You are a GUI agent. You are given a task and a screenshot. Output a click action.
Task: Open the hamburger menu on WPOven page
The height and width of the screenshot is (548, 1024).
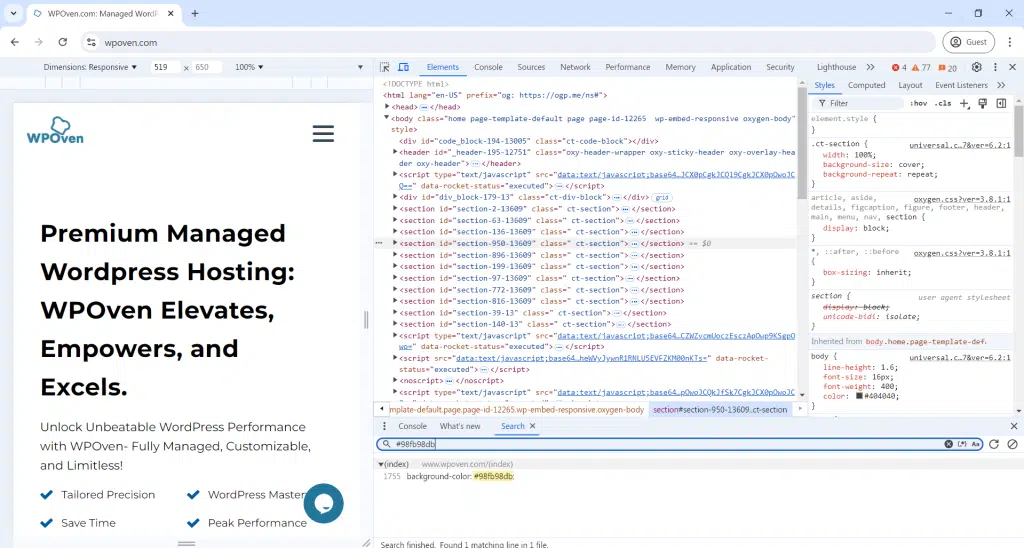coord(323,134)
